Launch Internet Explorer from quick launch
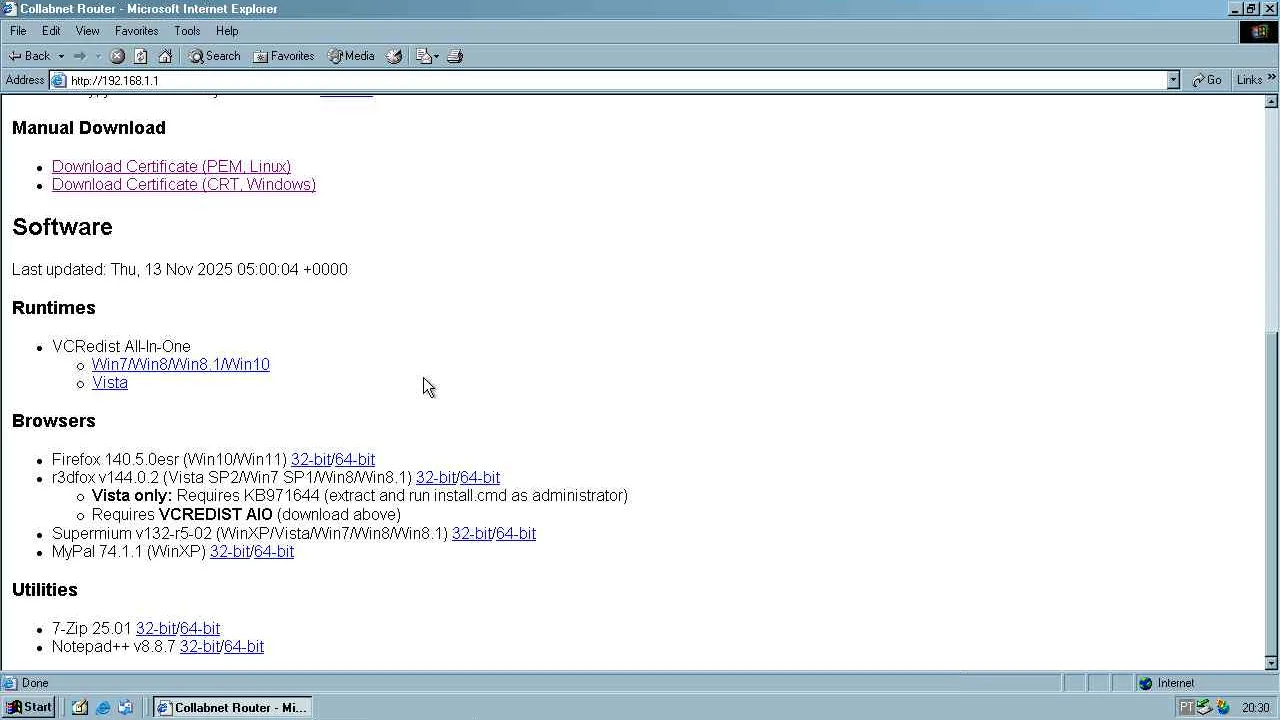 click(x=102, y=707)
